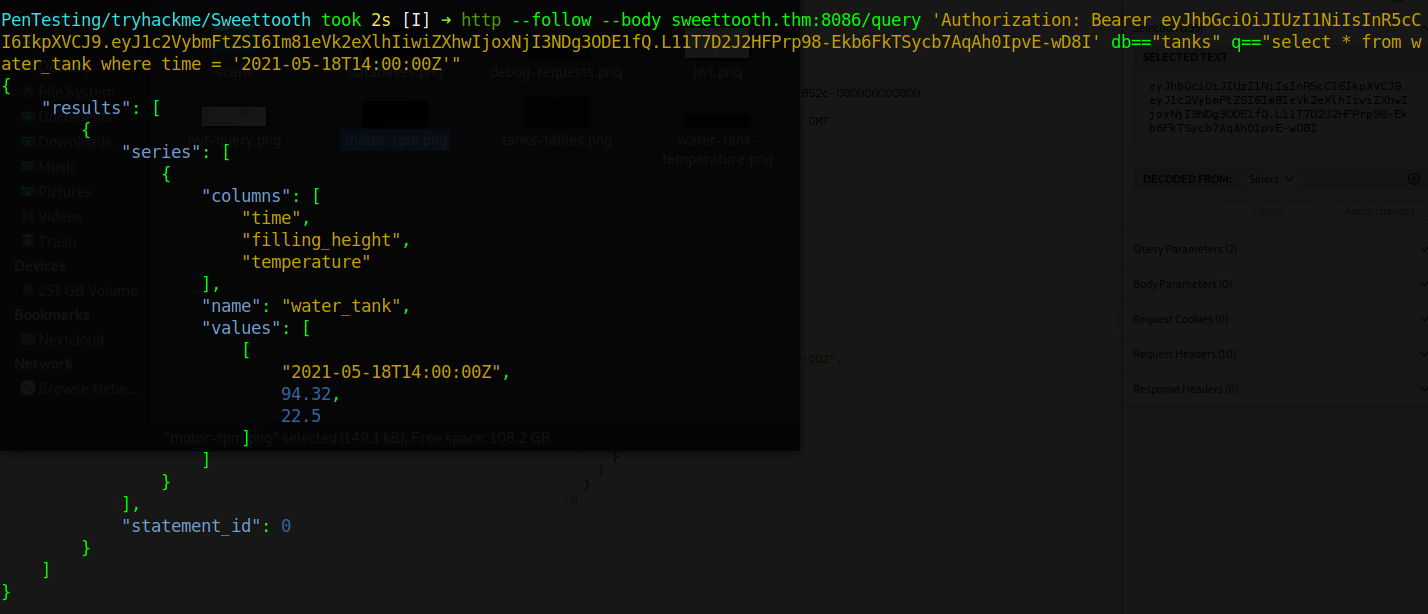The image size is (1428, 614).
Task: Select the 251 GB Volume device
Action: [x=87, y=290]
